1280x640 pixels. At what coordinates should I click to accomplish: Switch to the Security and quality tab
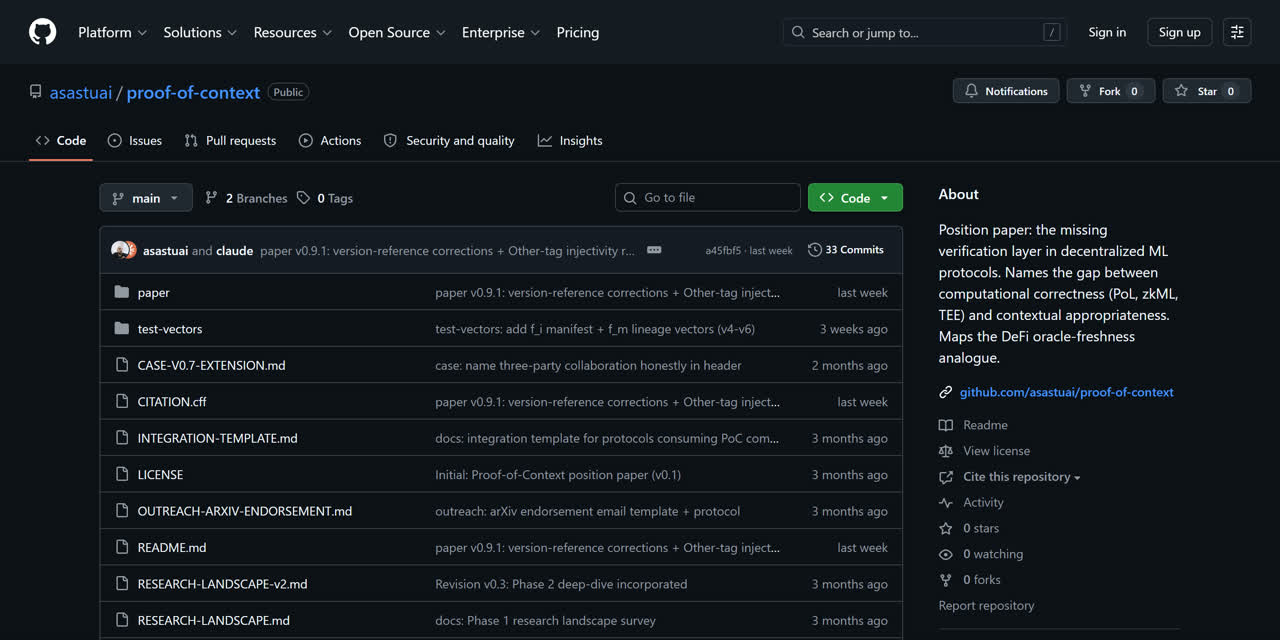pyautogui.click(x=449, y=141)
